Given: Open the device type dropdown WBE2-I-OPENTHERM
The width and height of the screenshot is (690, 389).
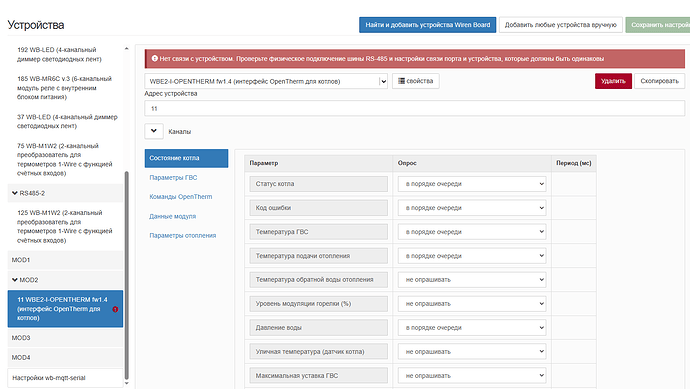Looking at the screenshot, I should coord(266,81).
